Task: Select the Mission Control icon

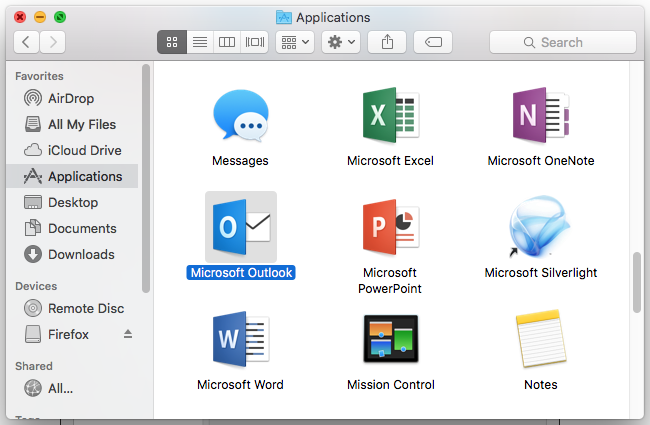Action: [x=391, y=339]
